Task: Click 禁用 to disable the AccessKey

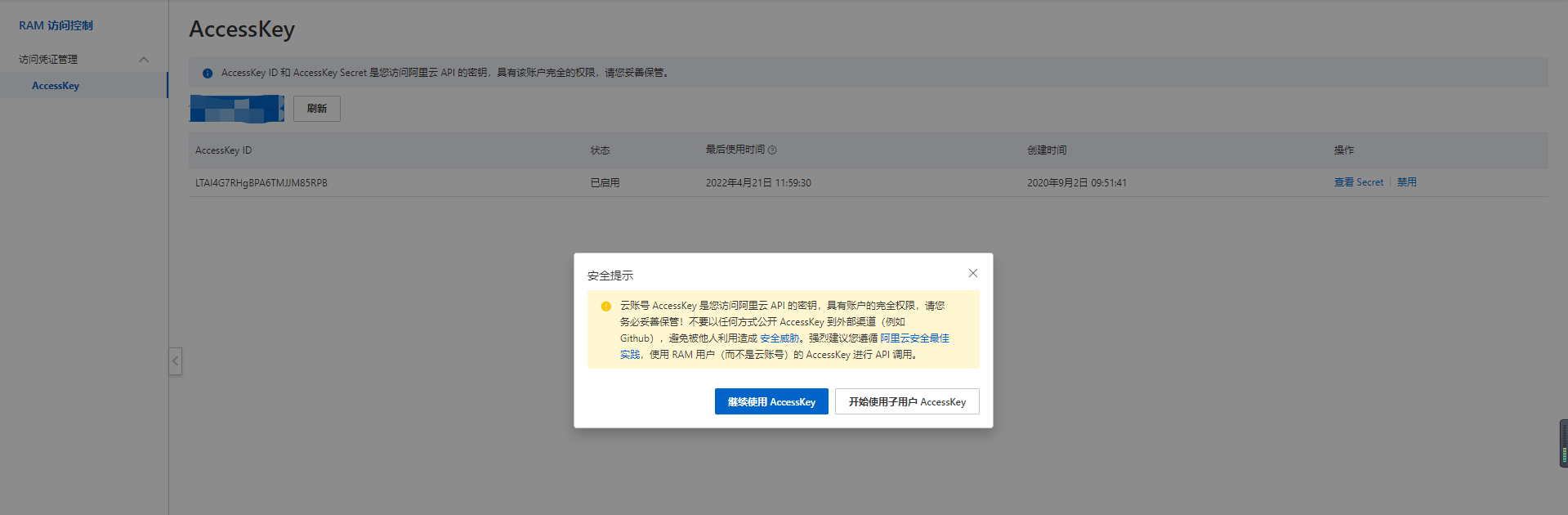Action: (x=1406, y=182)
